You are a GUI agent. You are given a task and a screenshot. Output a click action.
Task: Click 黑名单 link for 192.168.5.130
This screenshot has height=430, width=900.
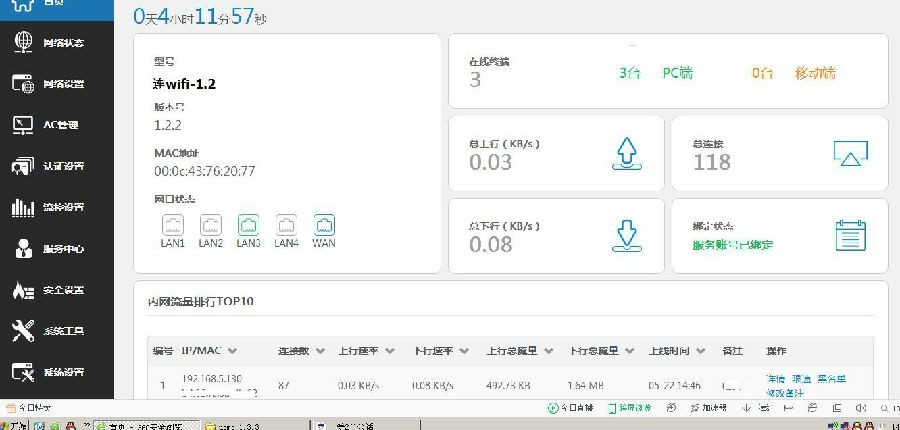(x=832, y=379)
